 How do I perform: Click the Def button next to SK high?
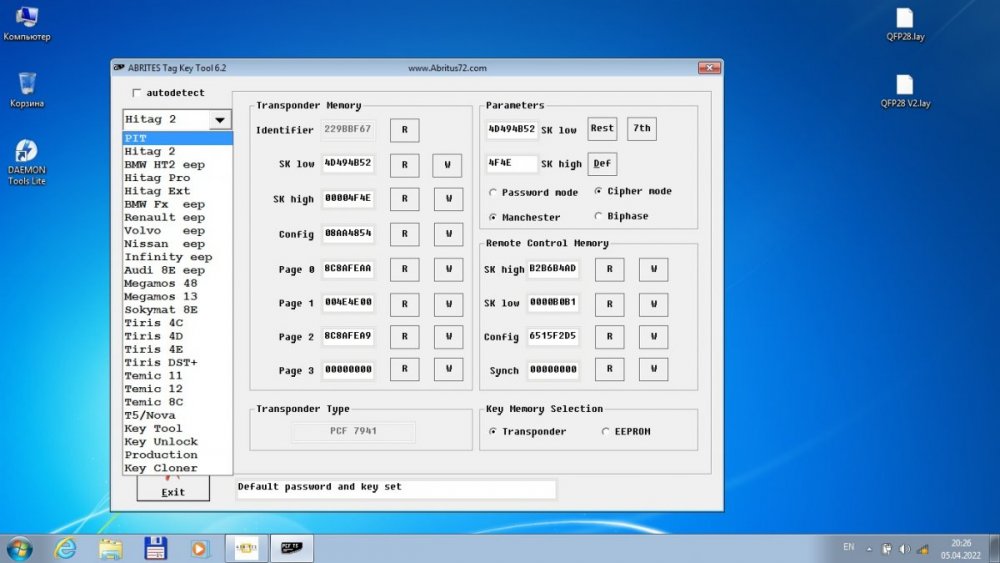pos(602,164)
